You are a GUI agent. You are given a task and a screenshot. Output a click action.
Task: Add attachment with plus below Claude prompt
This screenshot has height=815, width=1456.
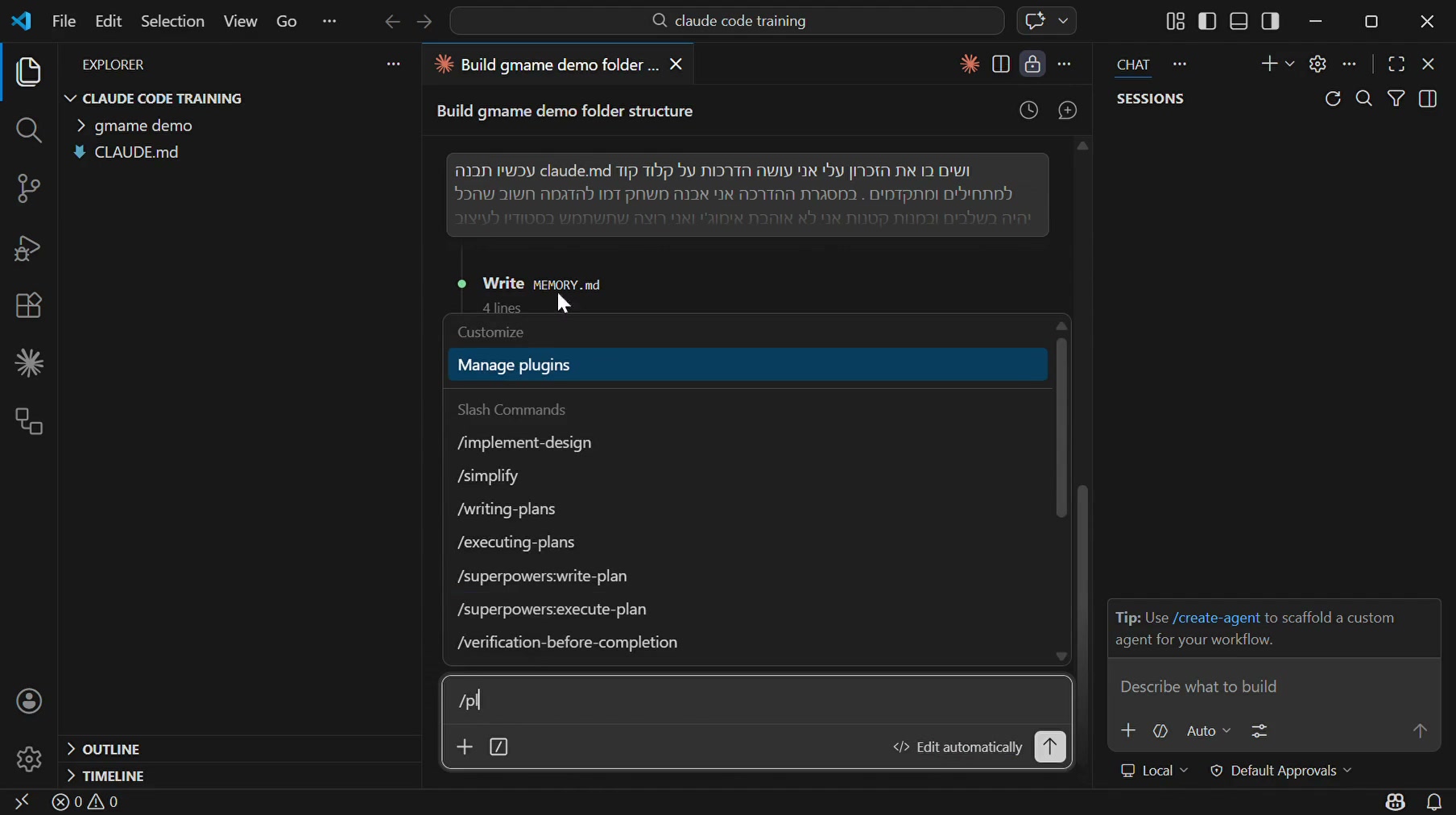click(465, 747)
